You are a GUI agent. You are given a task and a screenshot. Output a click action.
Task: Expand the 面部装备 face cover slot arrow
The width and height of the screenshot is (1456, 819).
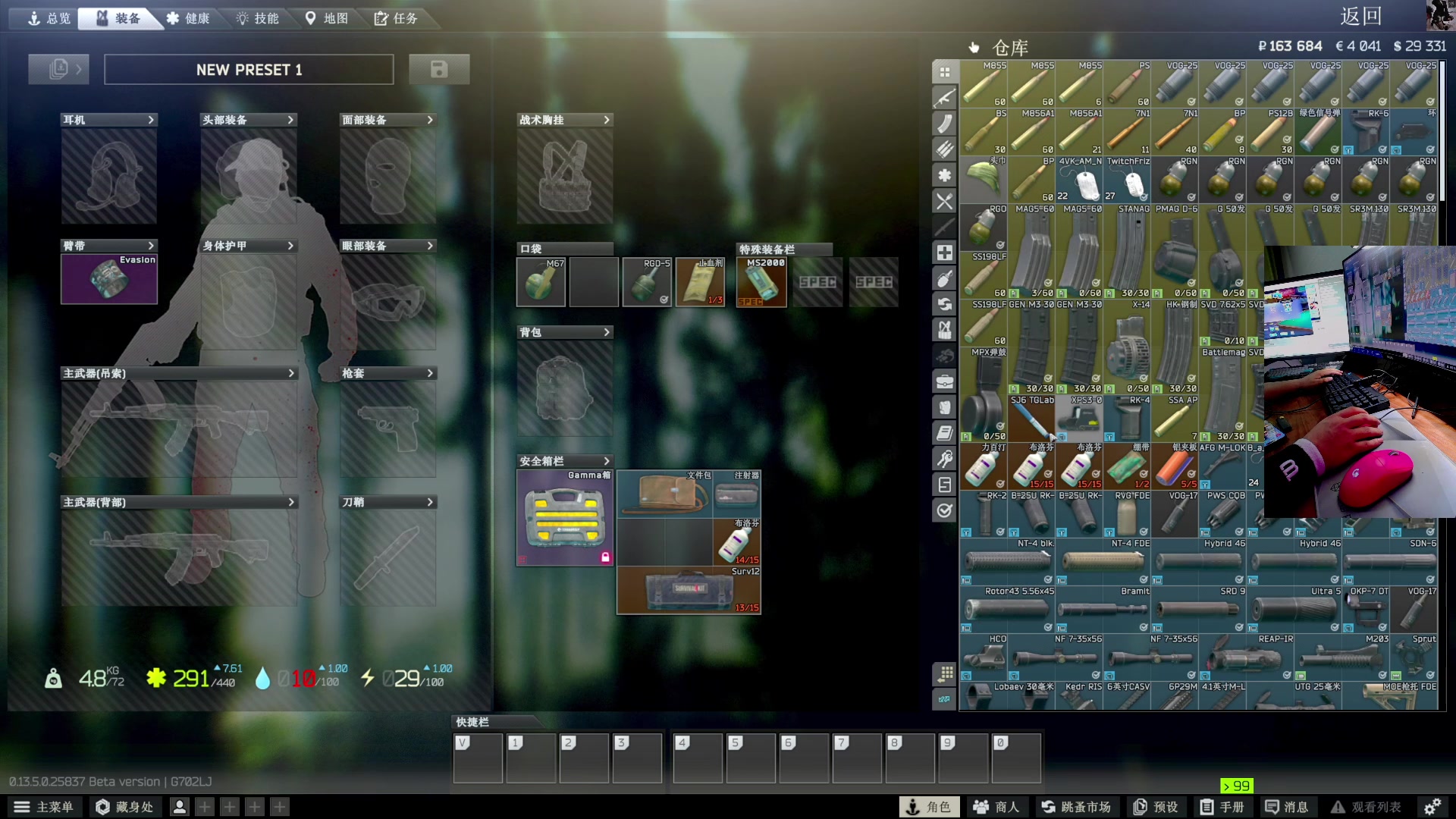pos(430,120)
